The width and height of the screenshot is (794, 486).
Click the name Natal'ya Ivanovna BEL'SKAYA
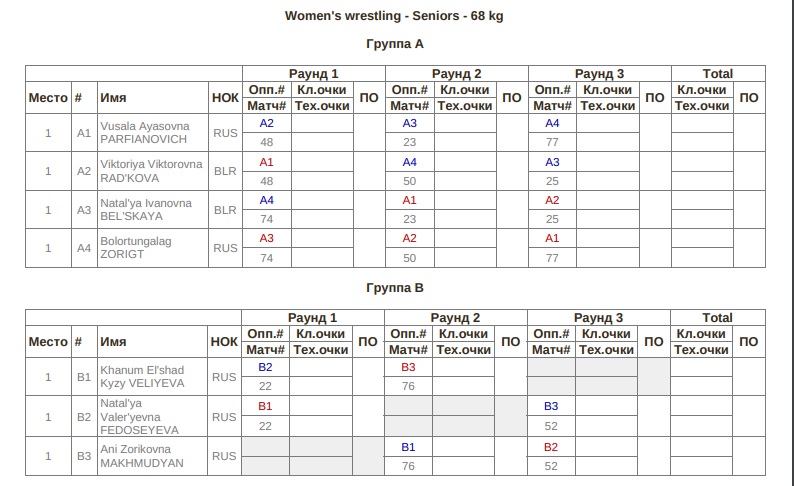[146, 209]
